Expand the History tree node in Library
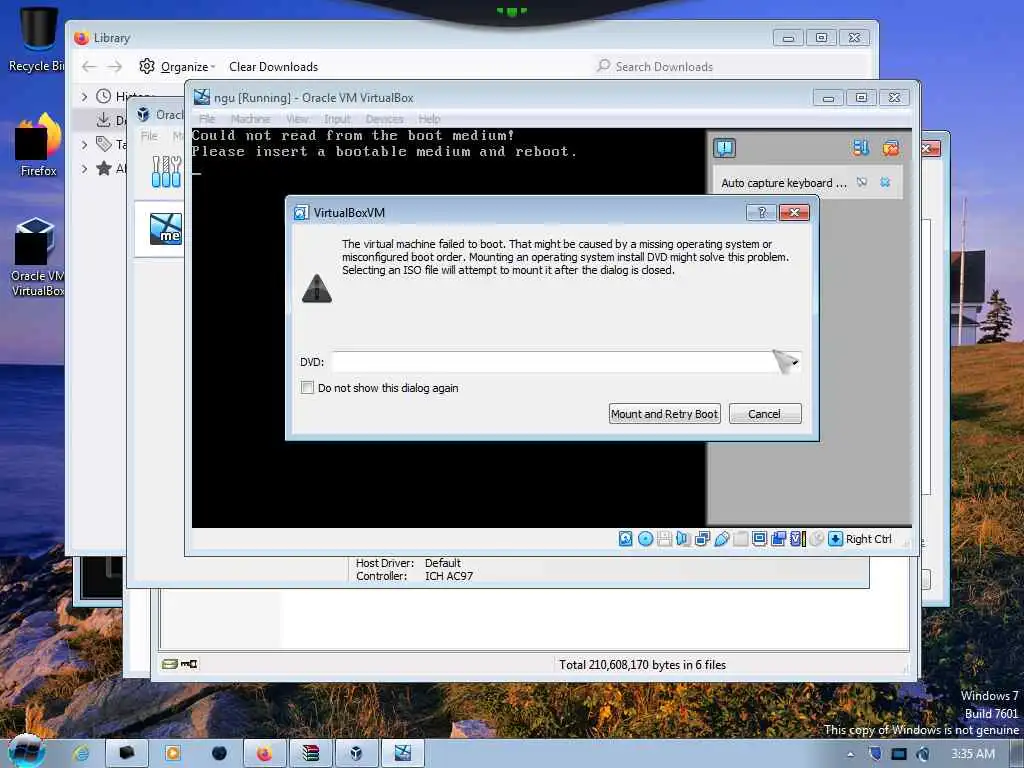This screenshot has width=1024, height=768. (x=84, y=97)
